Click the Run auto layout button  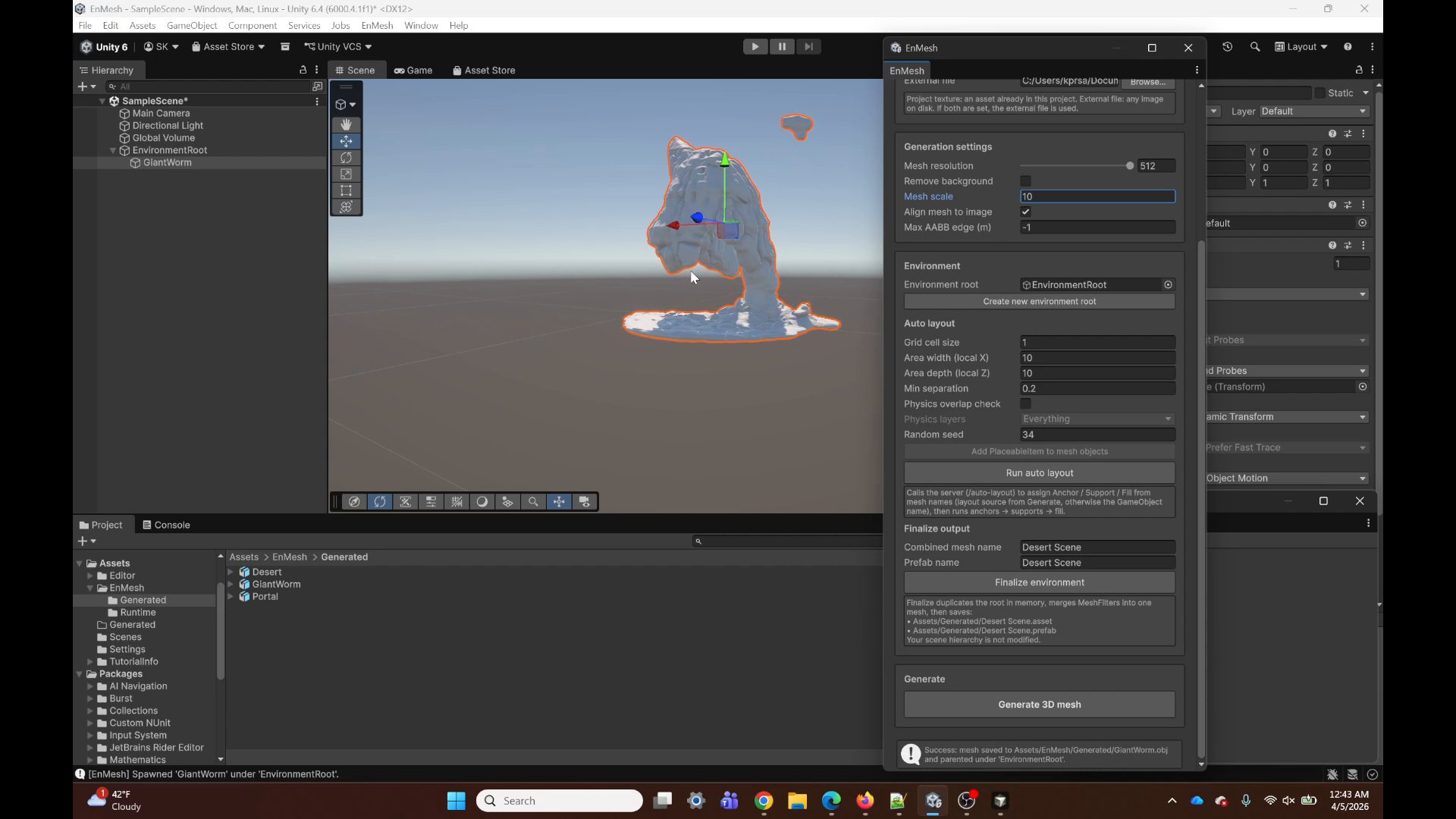(1039, 473)
